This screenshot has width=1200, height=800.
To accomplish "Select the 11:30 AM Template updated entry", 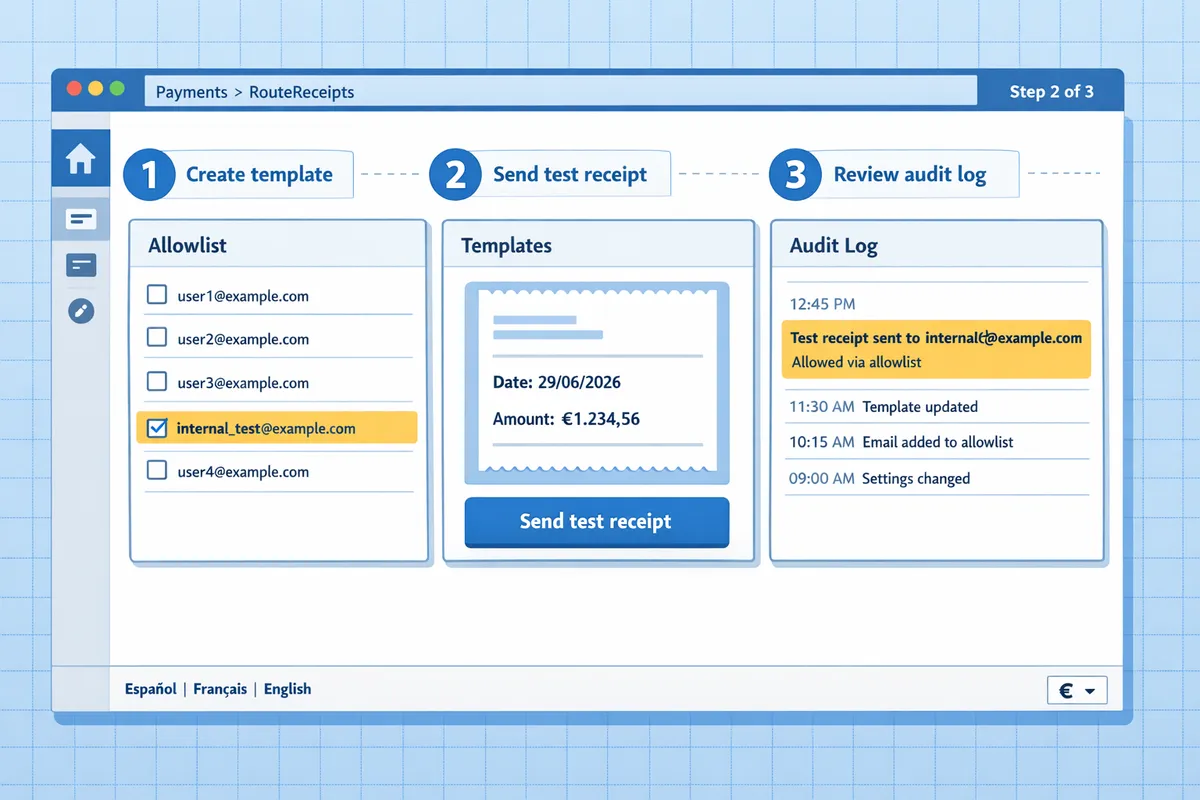I will [936, 407].
